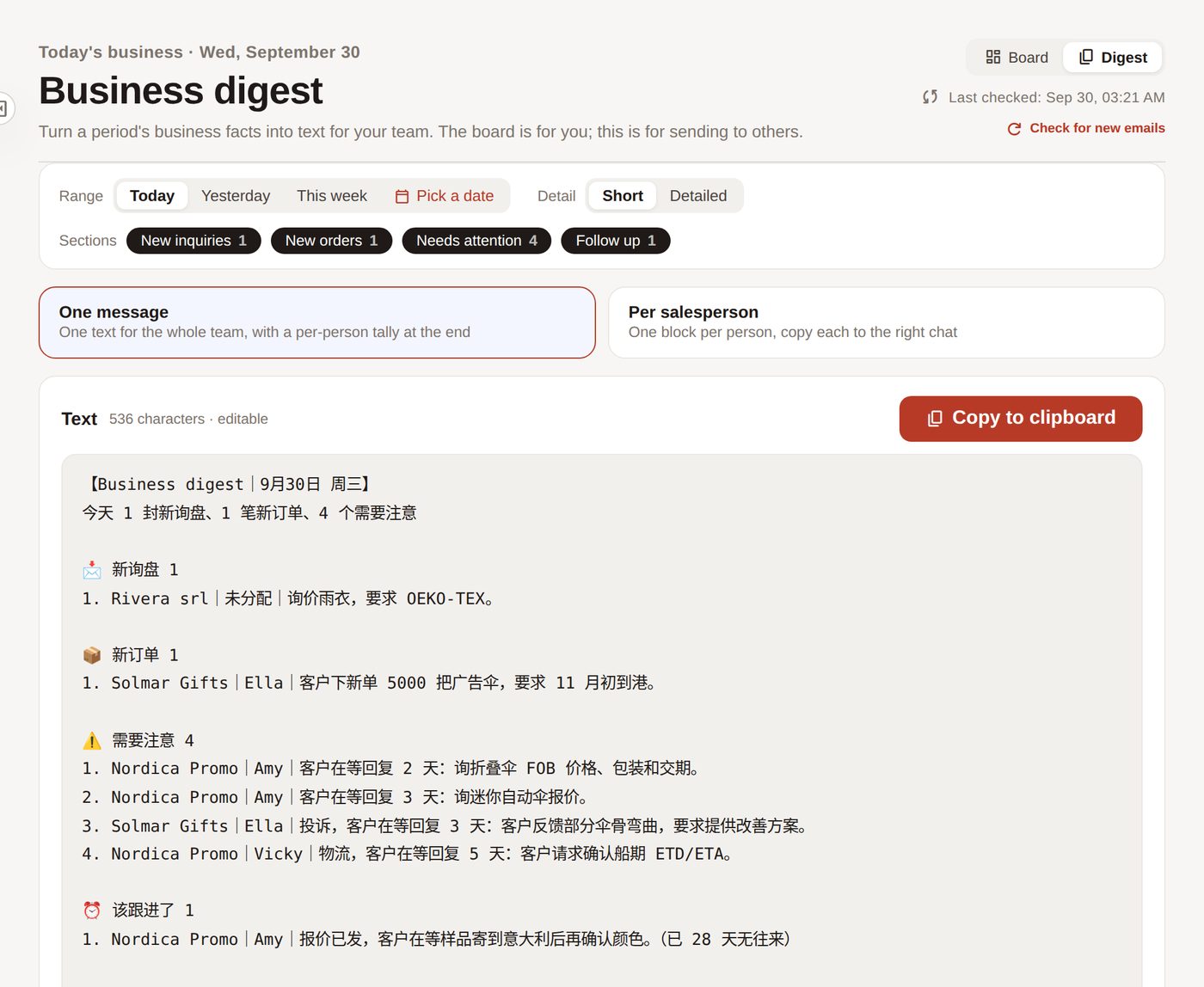Screen dimensions: 1204x987
Task: Click the Board grid icon
Action: pos(992,57)
